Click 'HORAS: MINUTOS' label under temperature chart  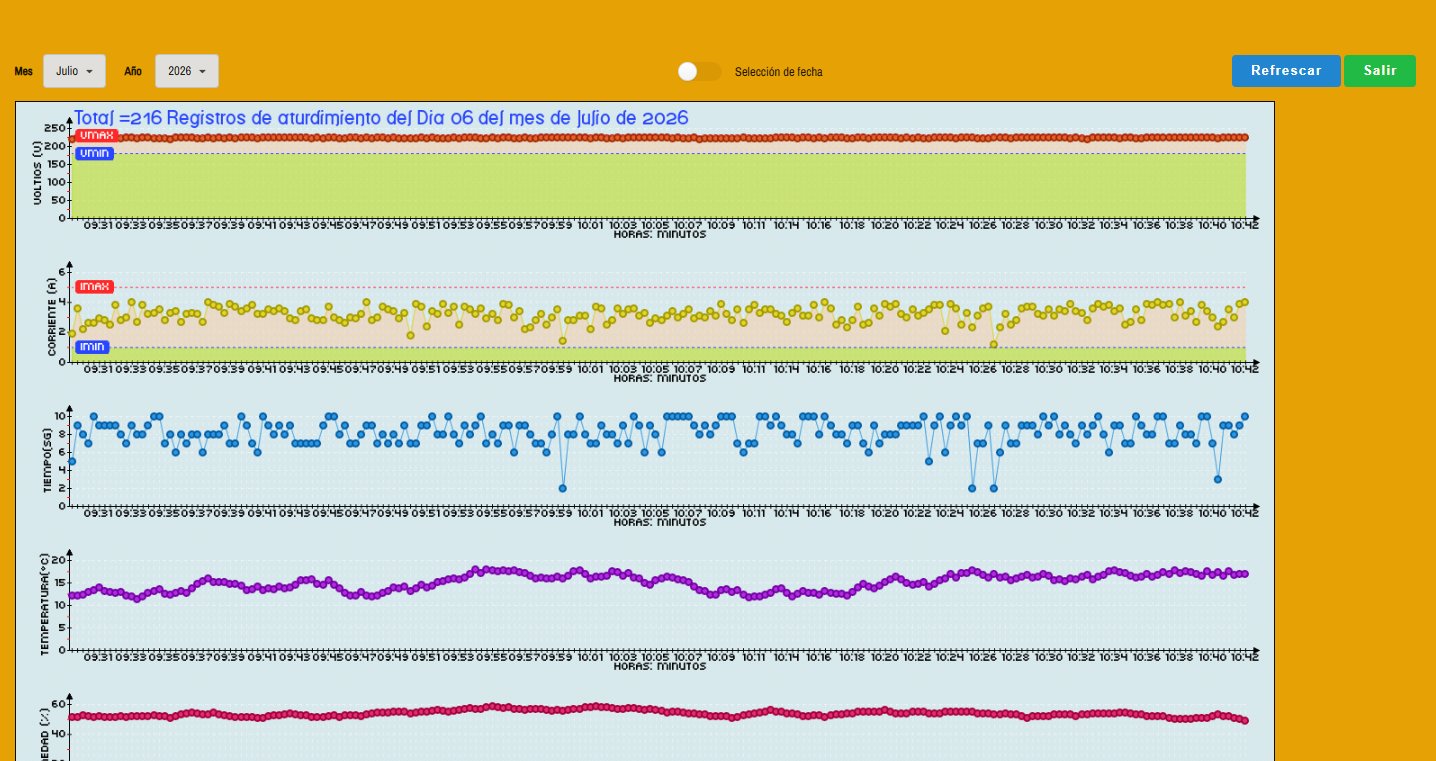pyautogui.click(x=660, y=666)
